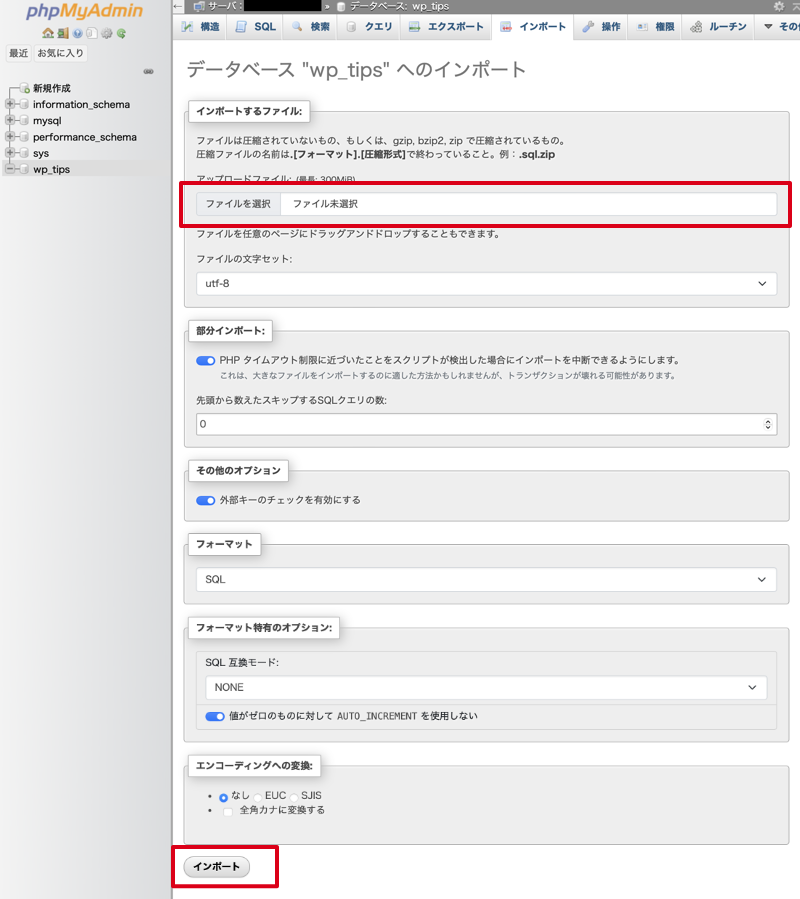
Task: Click the 最近 button in sidebar
Action: (x=18, y=53)
